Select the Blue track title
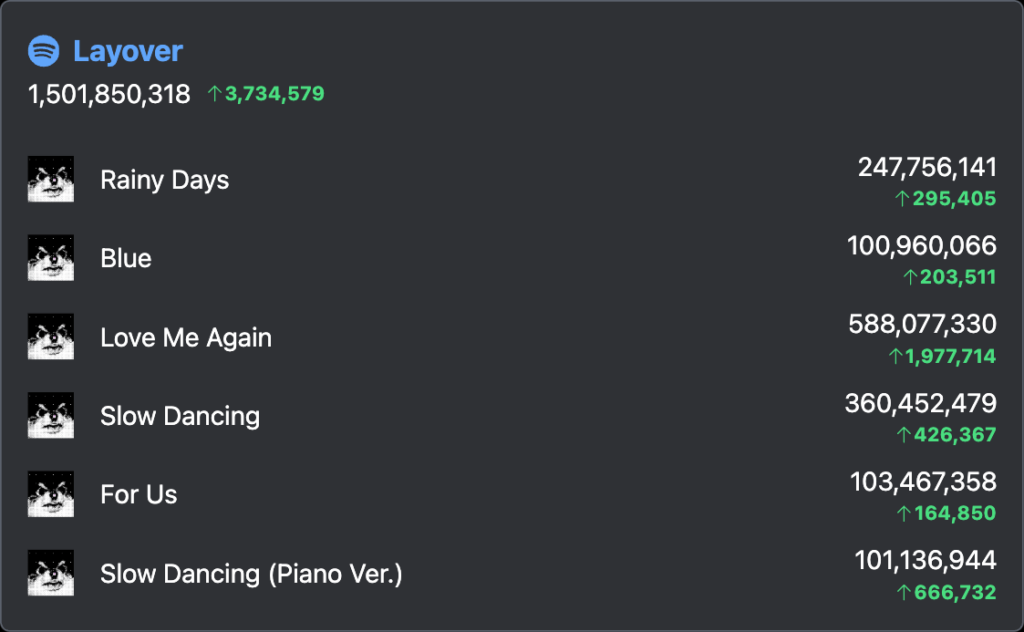The width and height of the screenshot is (1024, 632). coord(126,259)
